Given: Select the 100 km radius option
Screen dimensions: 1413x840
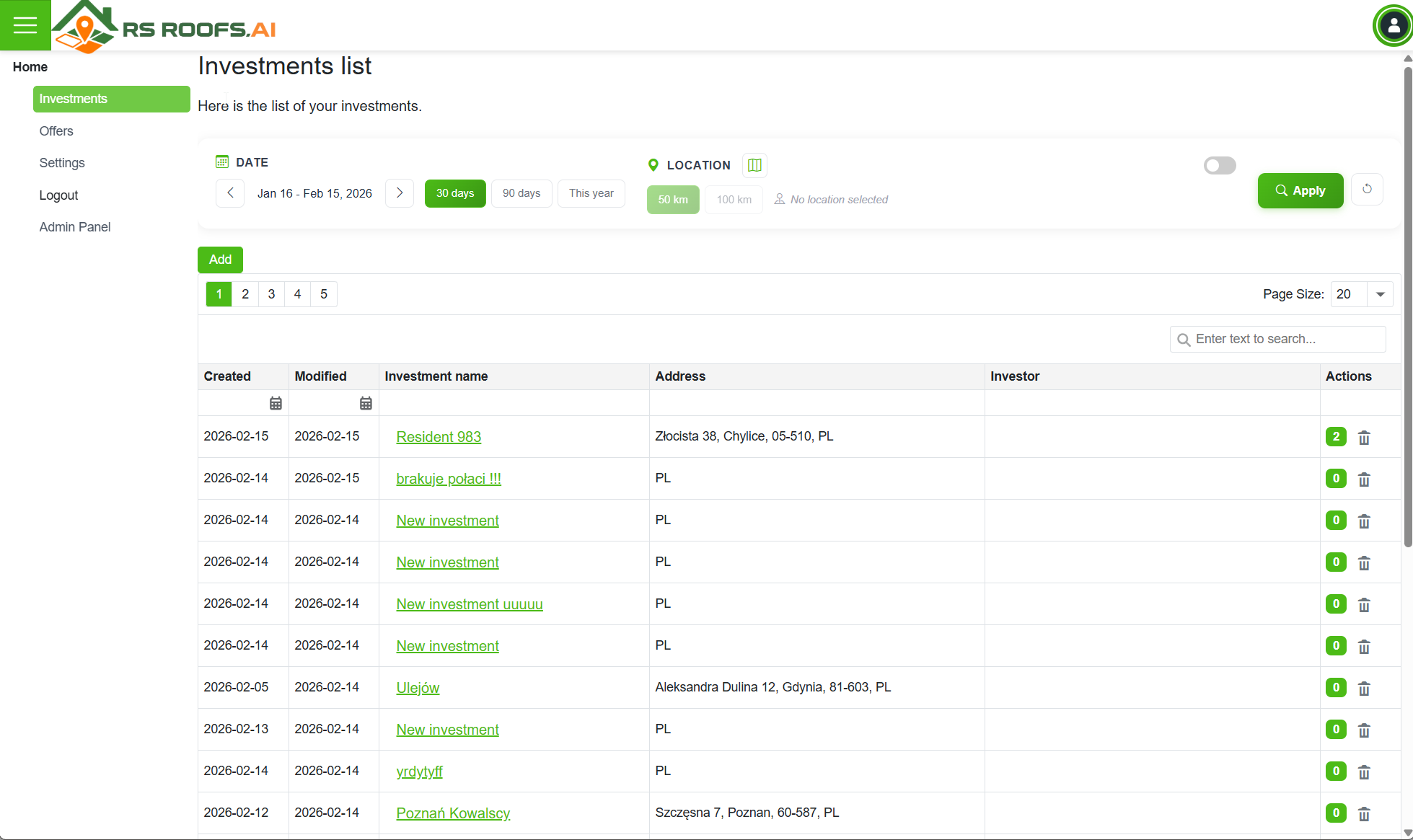Looking at the screenshot, I should tap(734, 200).
